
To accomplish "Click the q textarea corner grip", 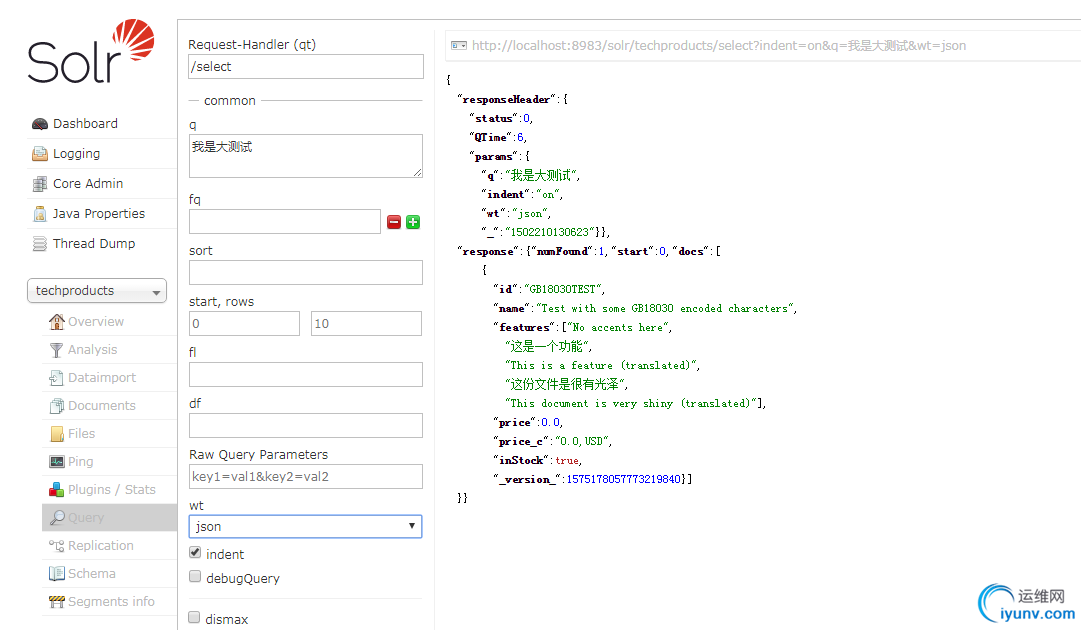I will click(418, 172).
